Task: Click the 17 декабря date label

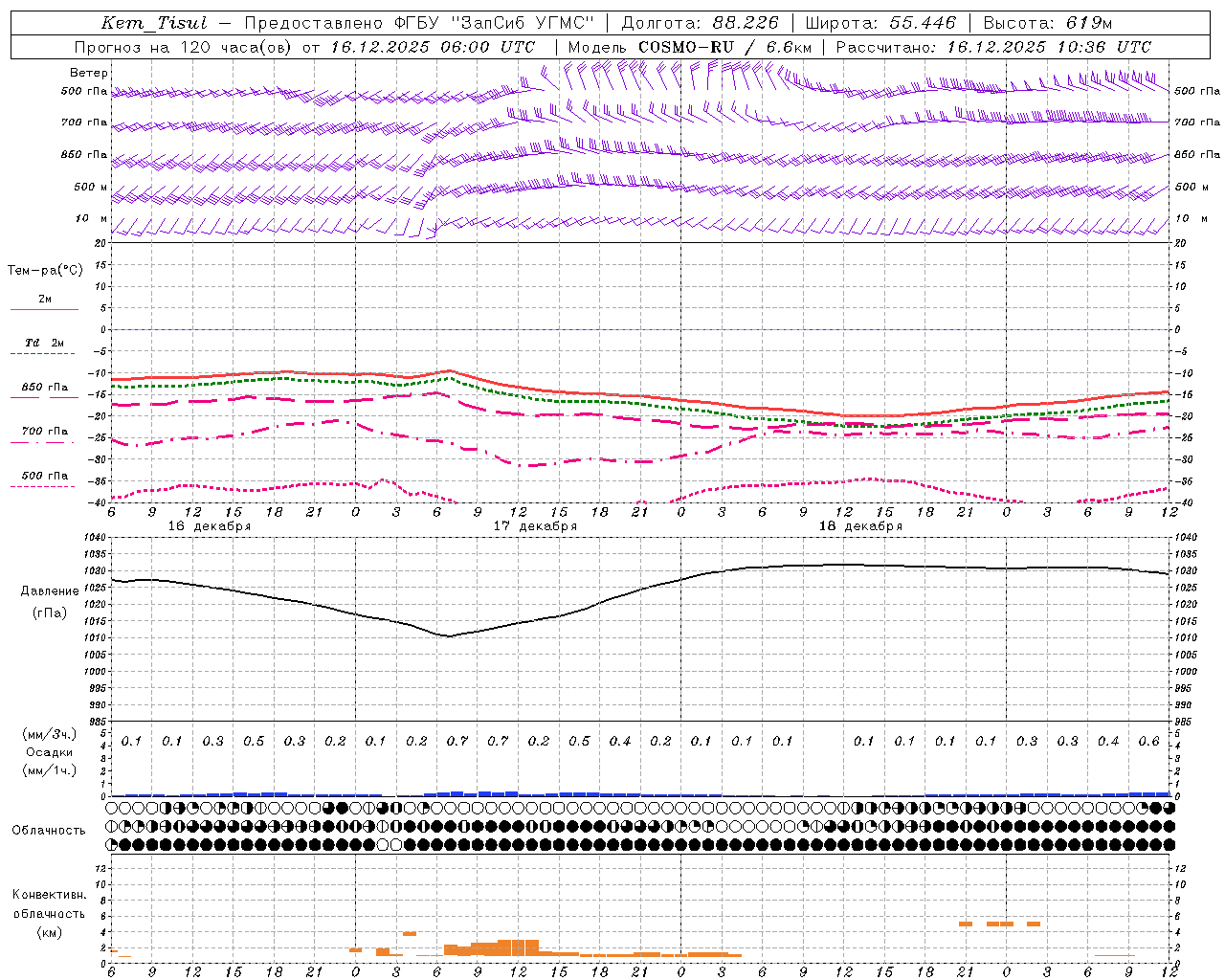Action: [x=535, y=526]
